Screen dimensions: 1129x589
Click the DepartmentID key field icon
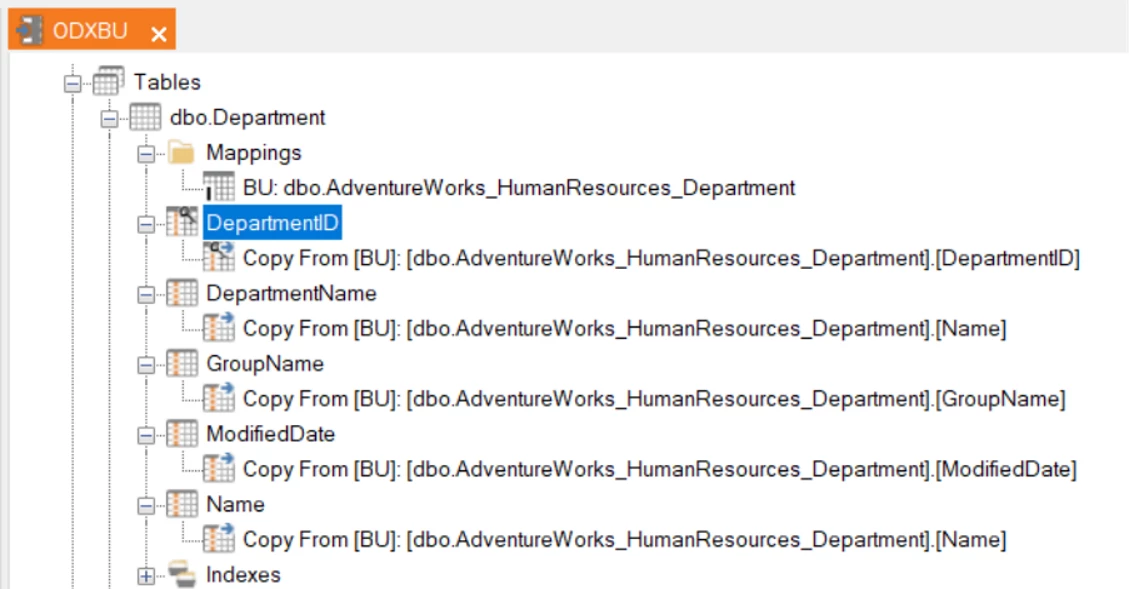pos(181,223)
